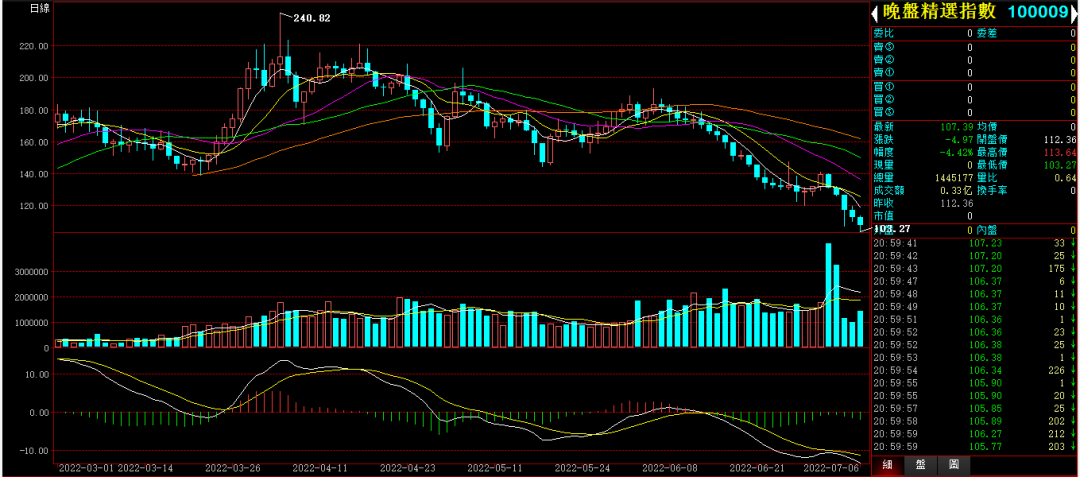
Task: Select the 量比 value 0.64
Action: [1066, 178]
